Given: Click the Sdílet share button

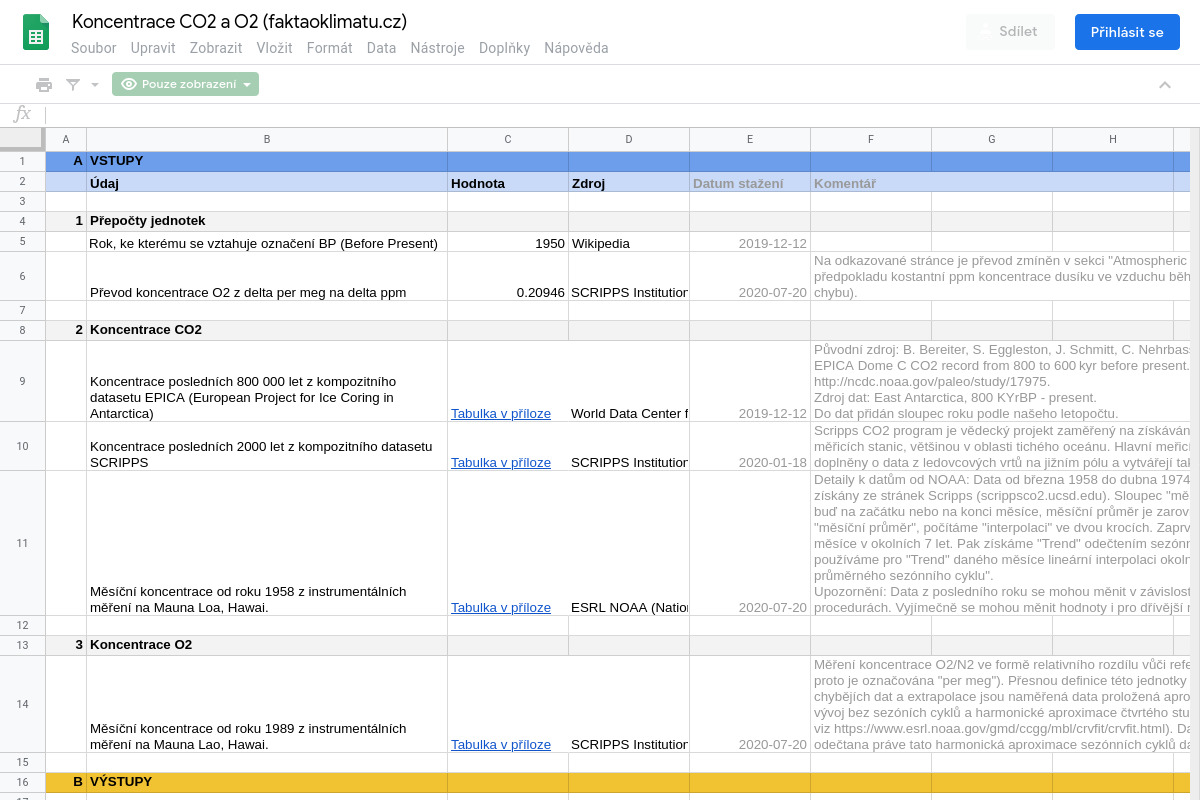Looking at the screenshot, I should 1010,32.
